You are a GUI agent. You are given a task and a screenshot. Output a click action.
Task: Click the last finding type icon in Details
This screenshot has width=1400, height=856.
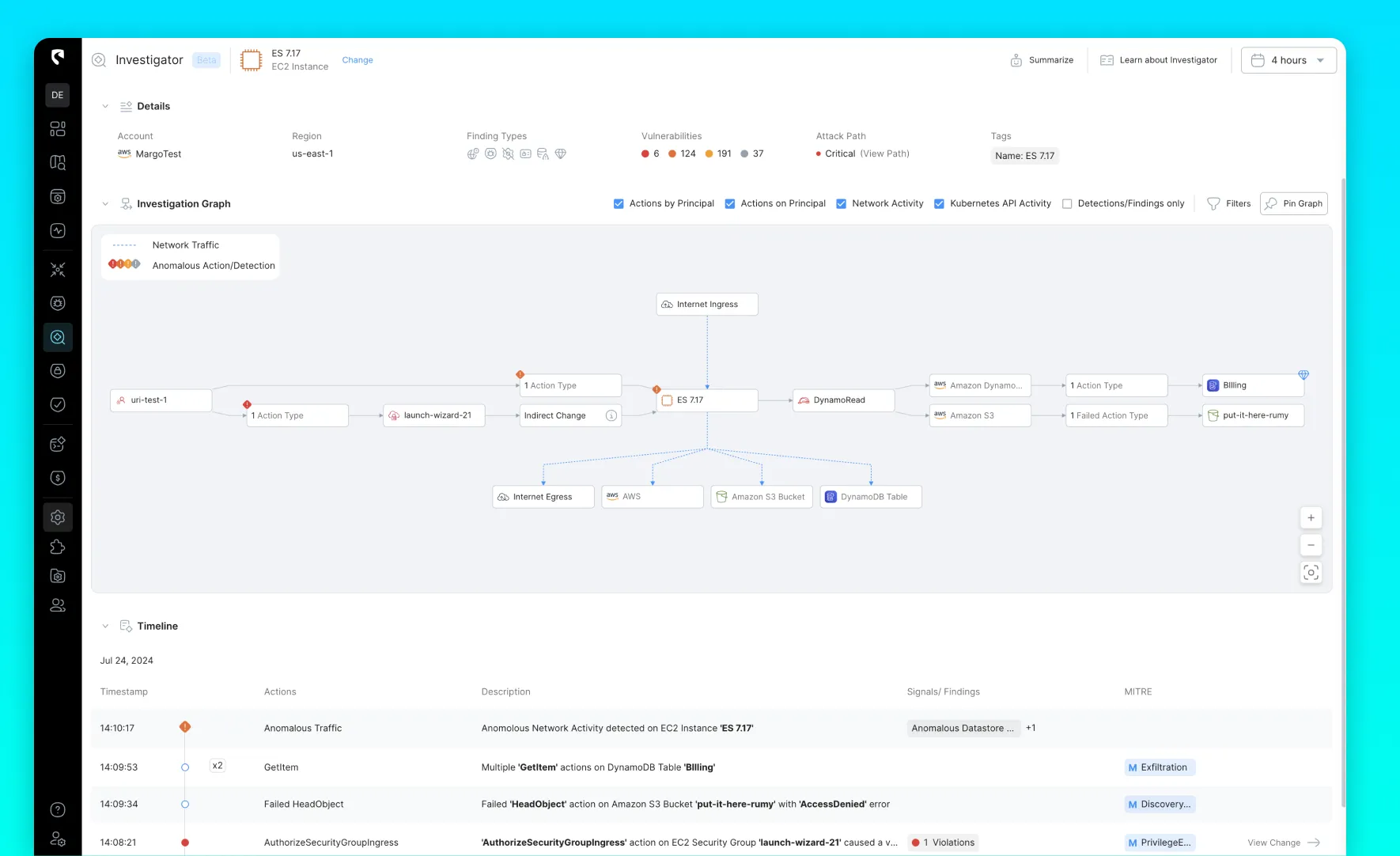(561, 153)
